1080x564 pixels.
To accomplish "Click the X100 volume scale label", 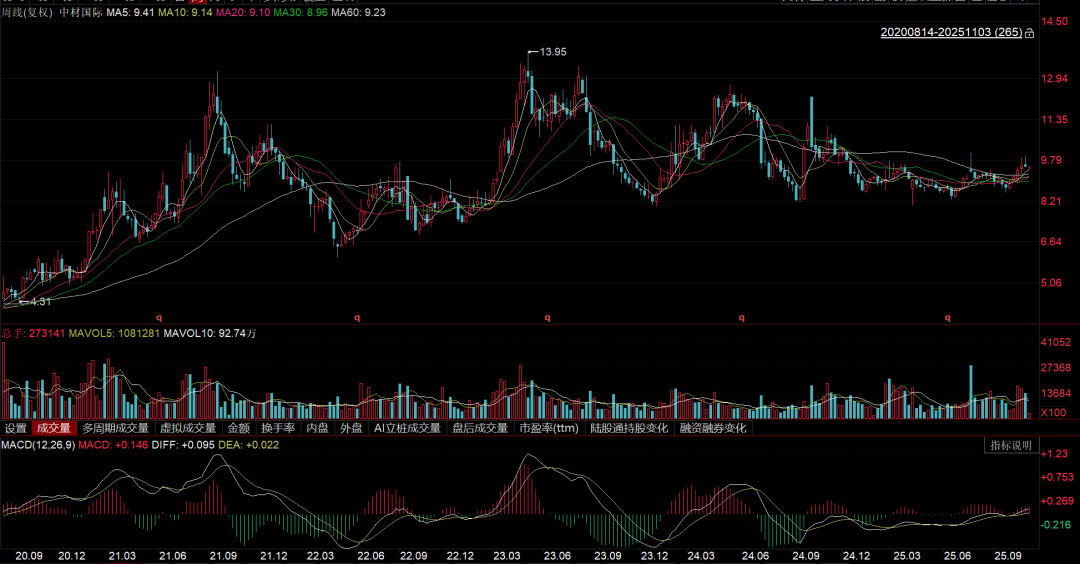I will pyautogui.click(x=1053, y=412).
